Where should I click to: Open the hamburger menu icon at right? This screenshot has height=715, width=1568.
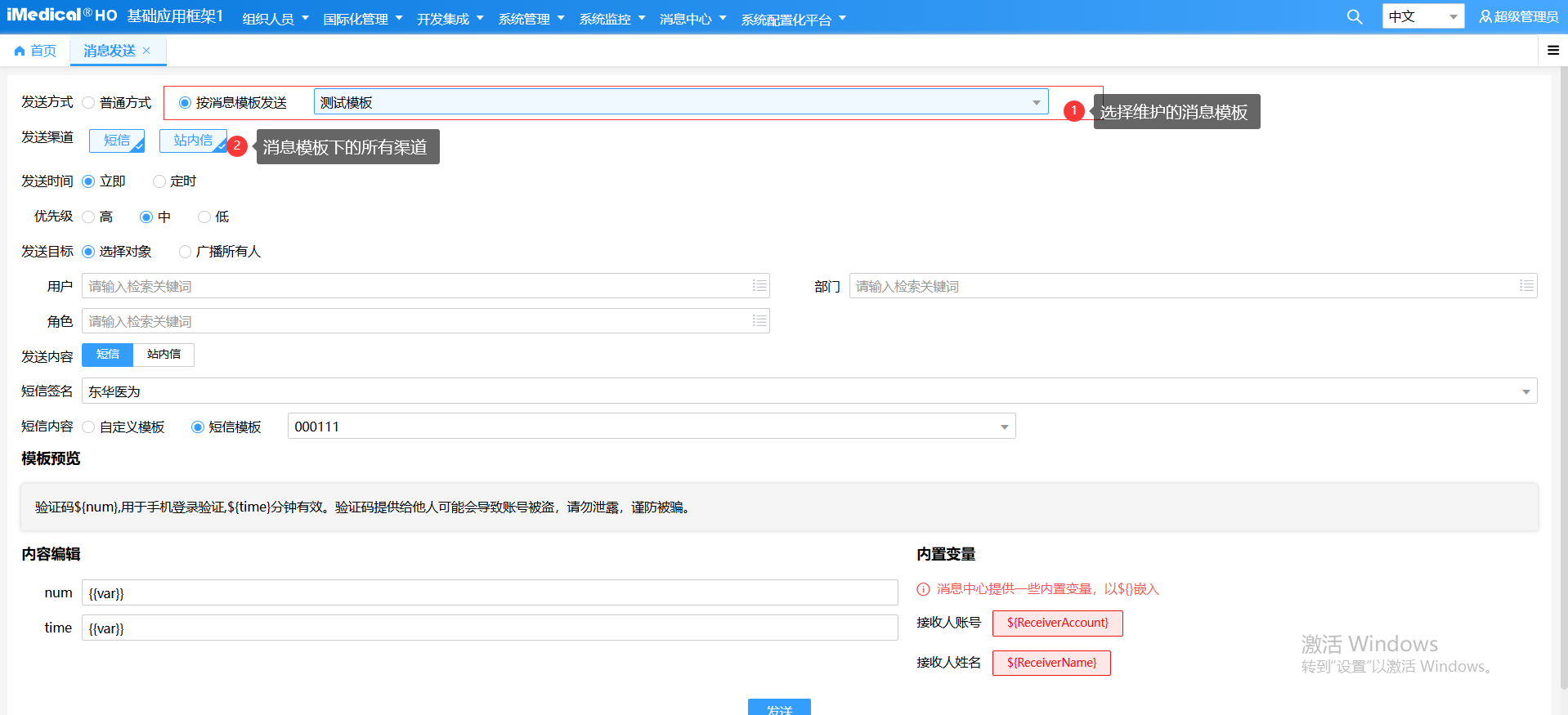pyautogui.click(x=1552, y=51)
